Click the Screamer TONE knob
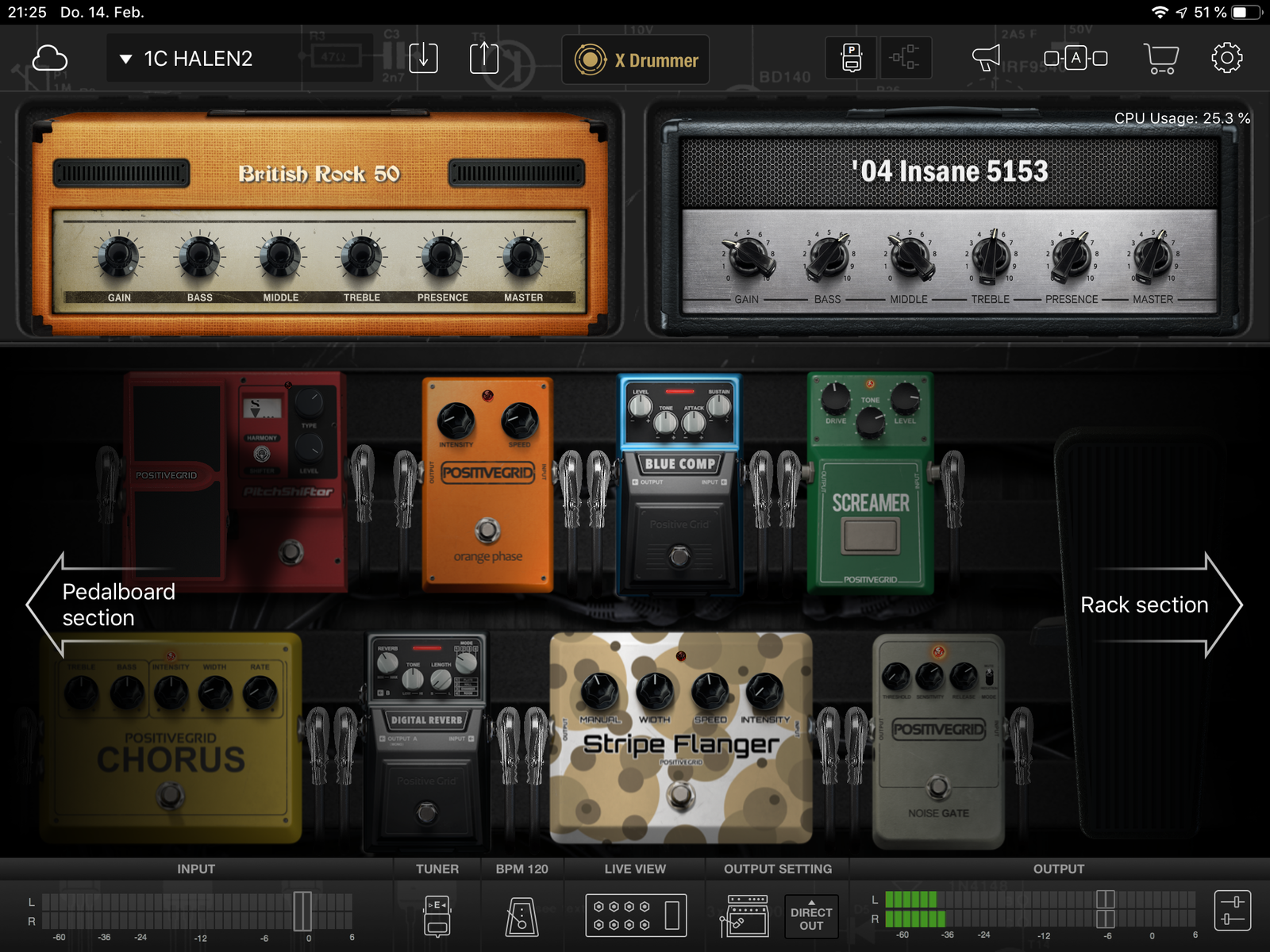 click(870, 424)
